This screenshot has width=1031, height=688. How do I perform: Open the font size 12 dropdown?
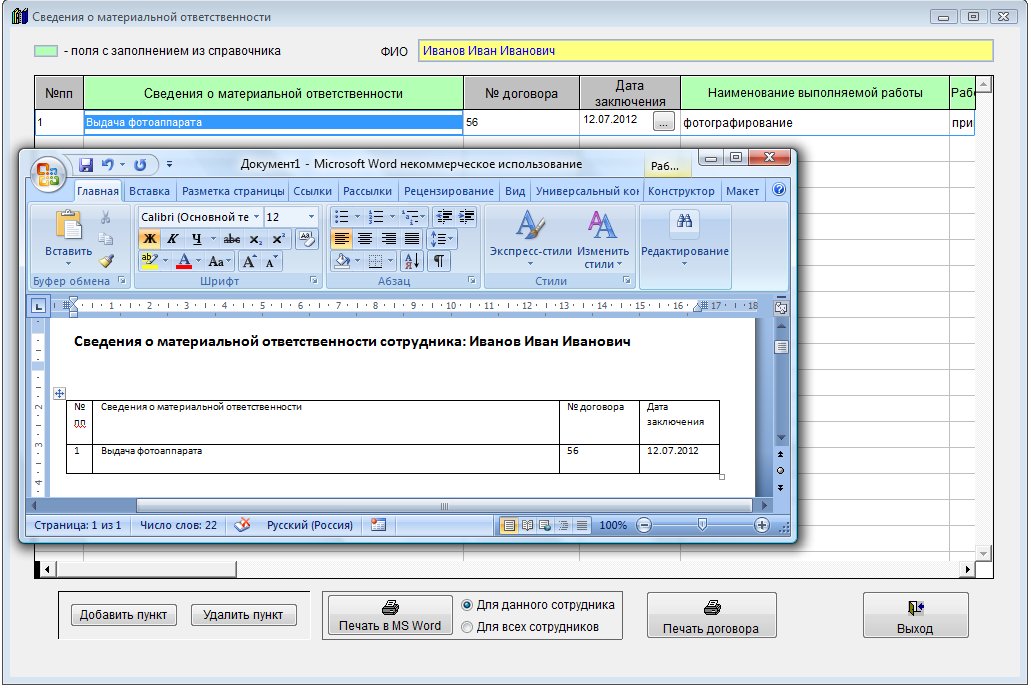pos(311,217)
